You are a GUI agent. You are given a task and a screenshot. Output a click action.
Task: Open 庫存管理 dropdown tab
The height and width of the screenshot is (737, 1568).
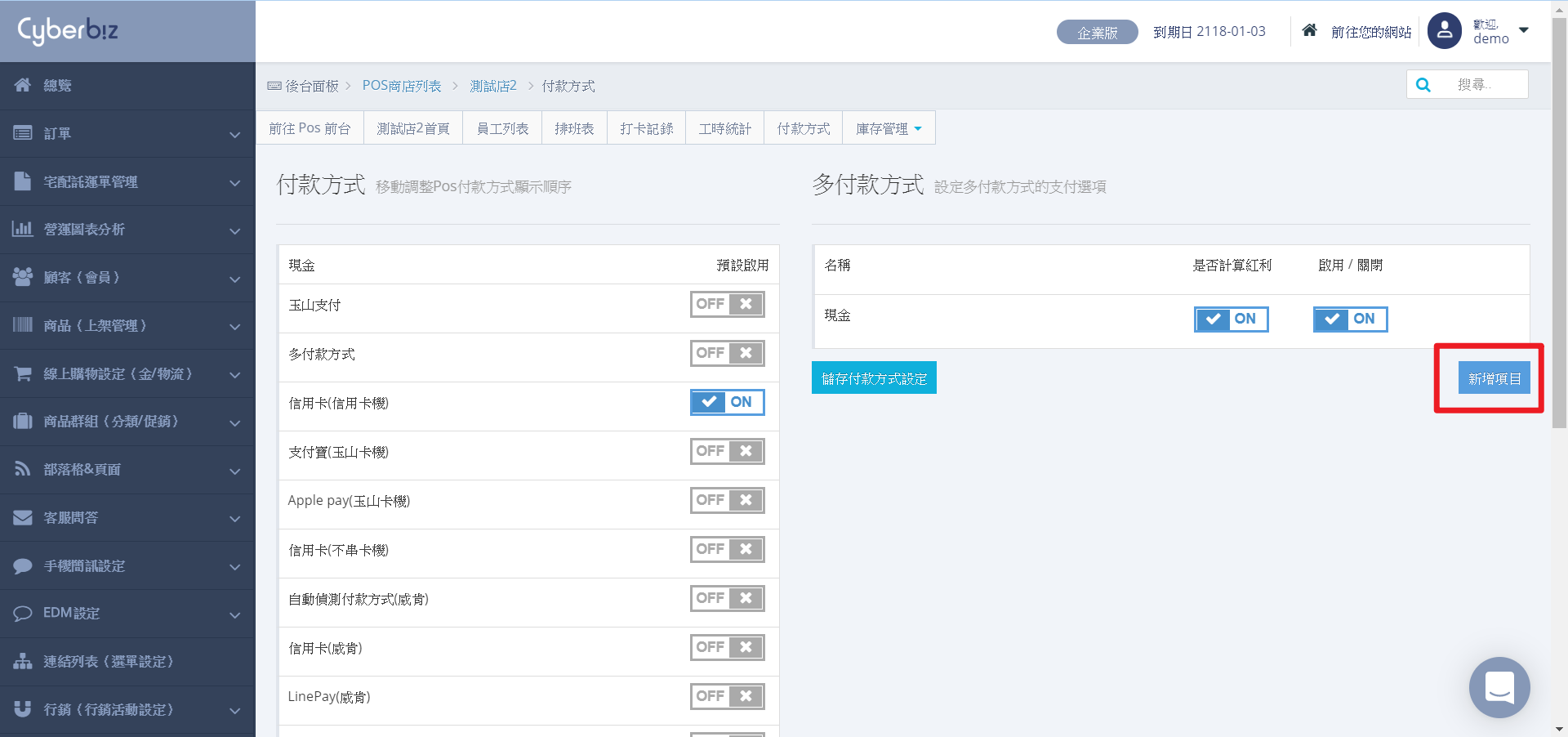coord(889,128)
